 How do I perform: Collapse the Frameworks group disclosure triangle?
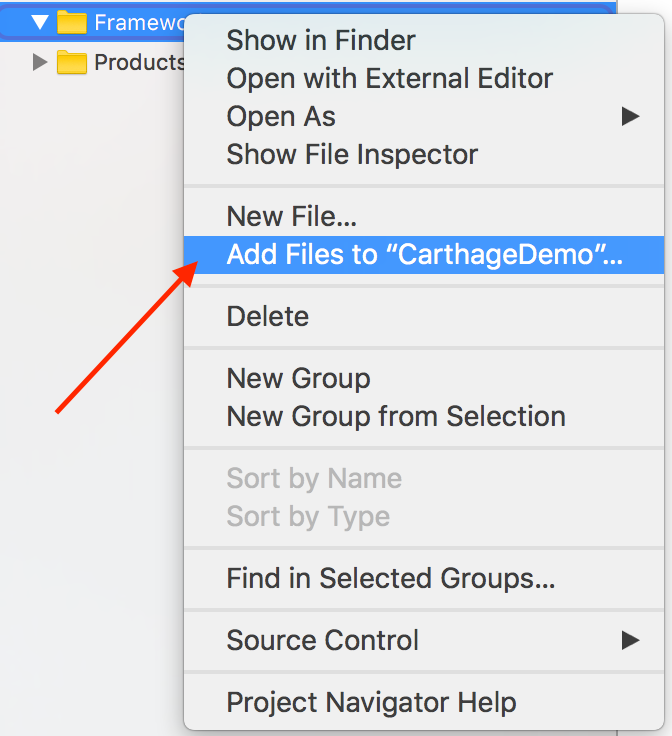click(40, 22)
